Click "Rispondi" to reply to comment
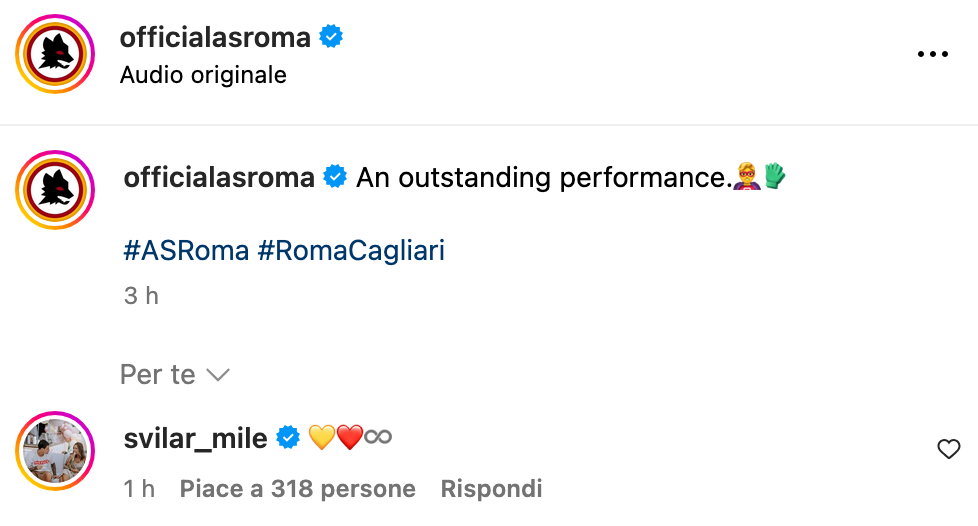The height and width of the screenshot is (526, 978). pyautogui.click(x=491, y=489)
